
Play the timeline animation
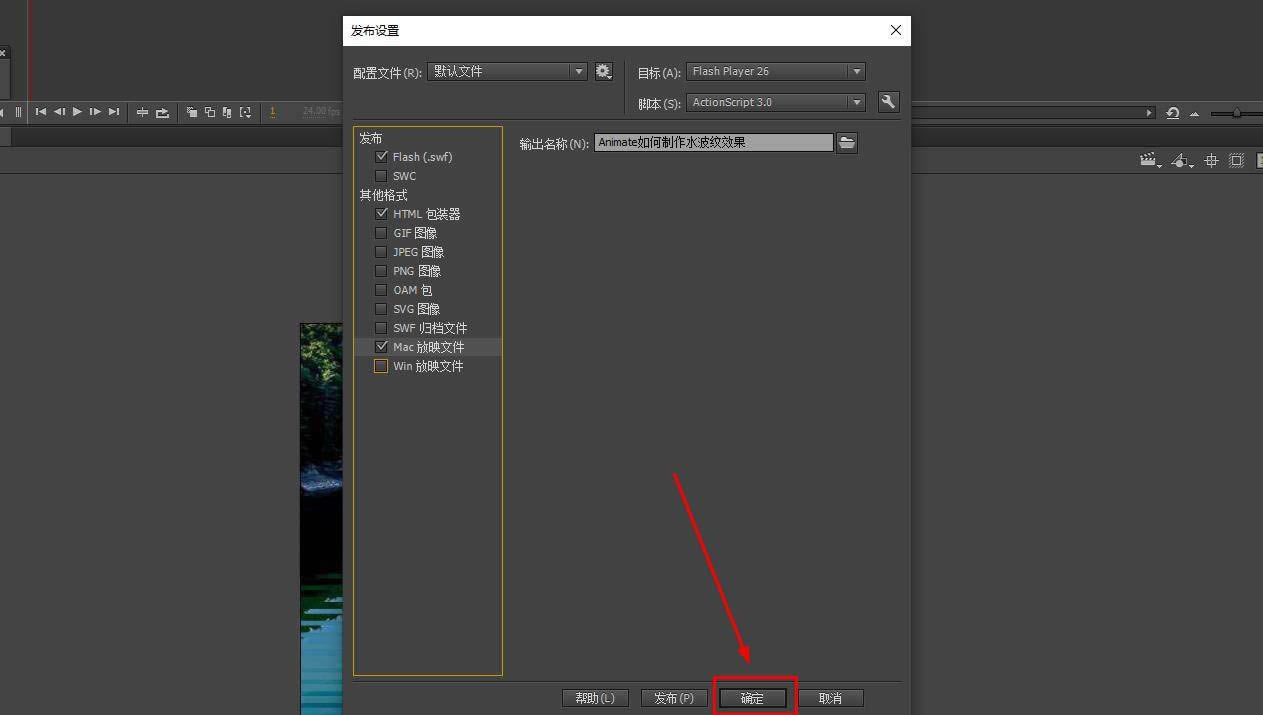click(x=77, y=112)
